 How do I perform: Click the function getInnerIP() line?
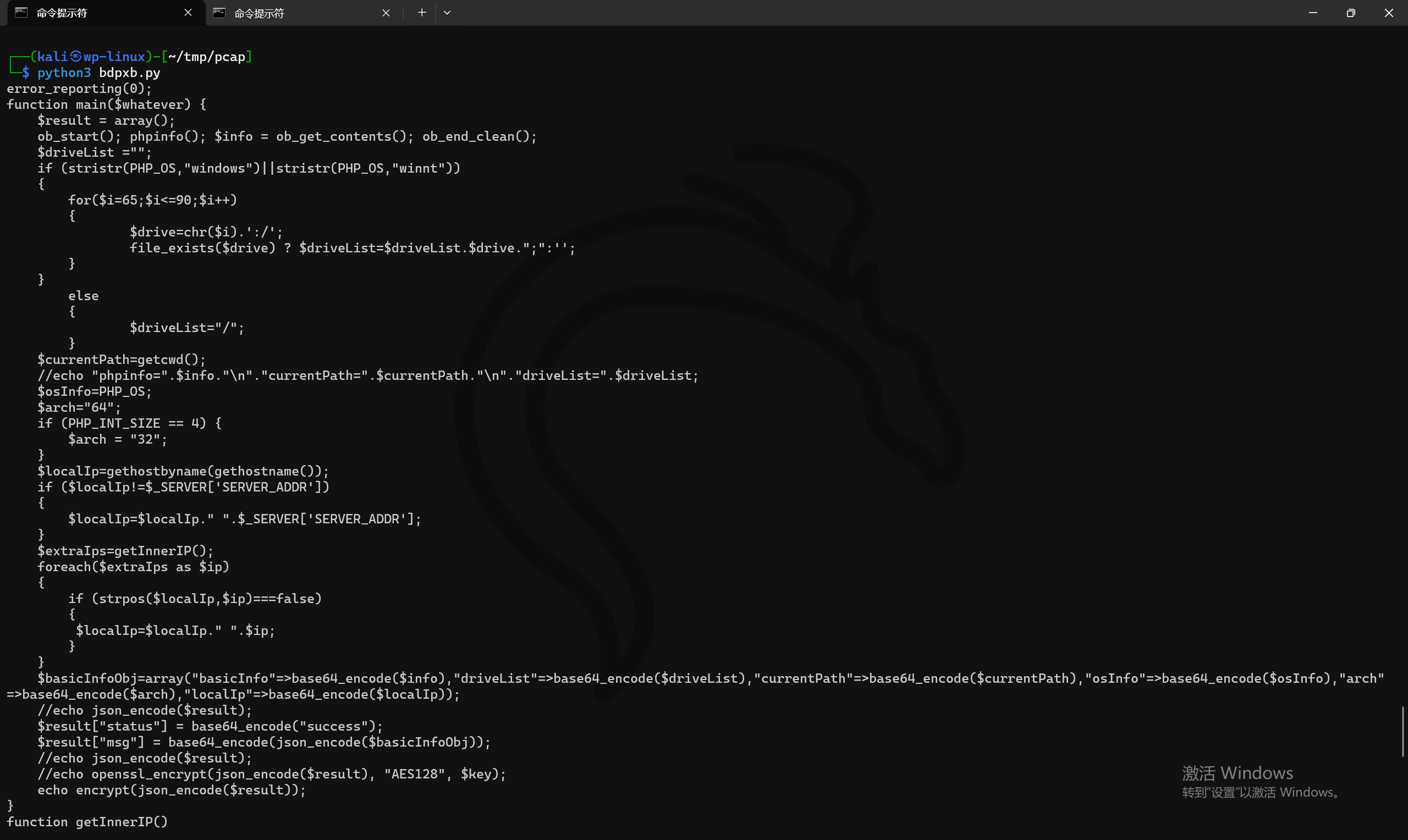[x=87, y=821]
